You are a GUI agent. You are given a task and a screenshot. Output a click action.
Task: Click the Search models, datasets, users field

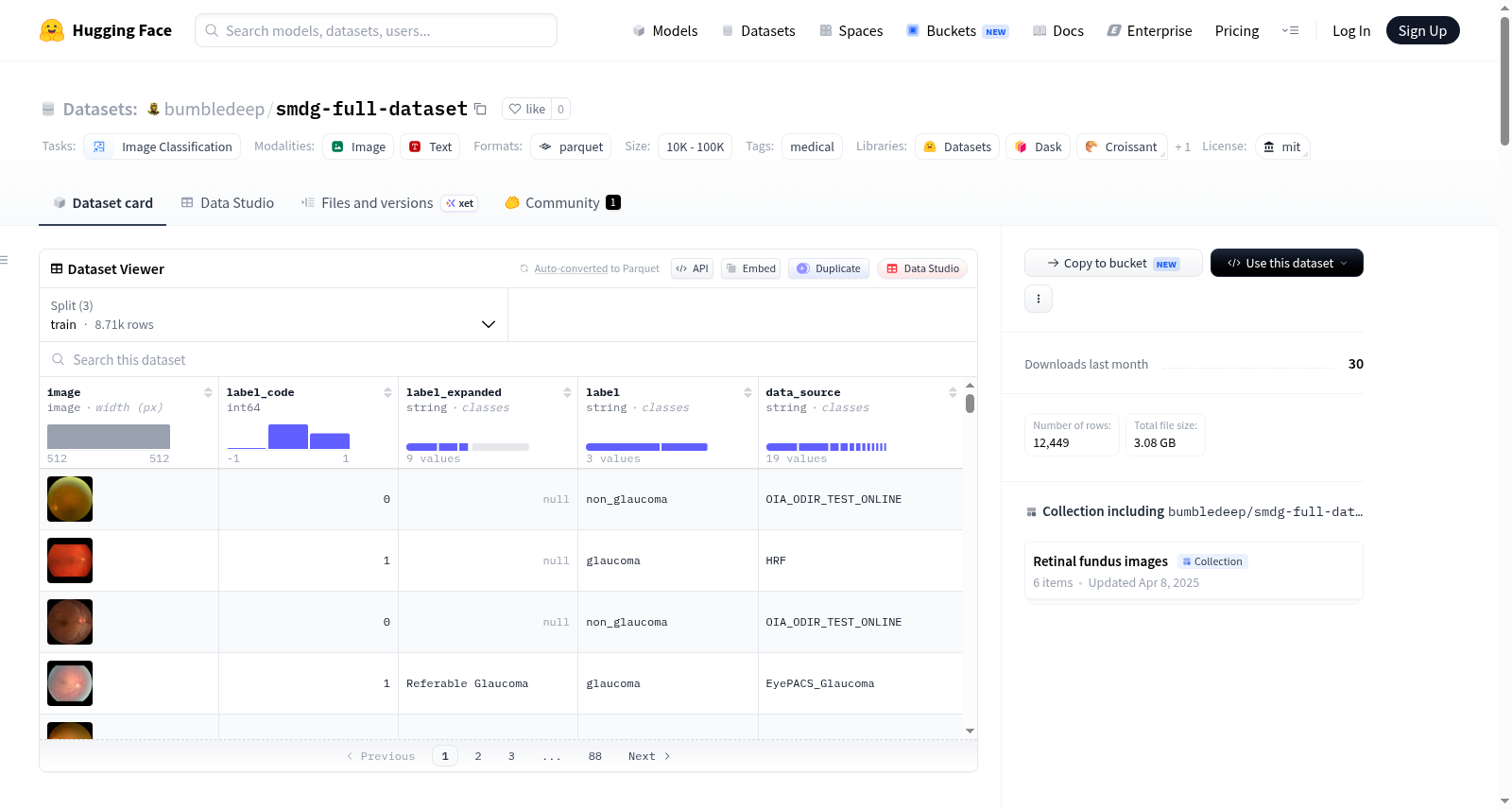point(376,30)
